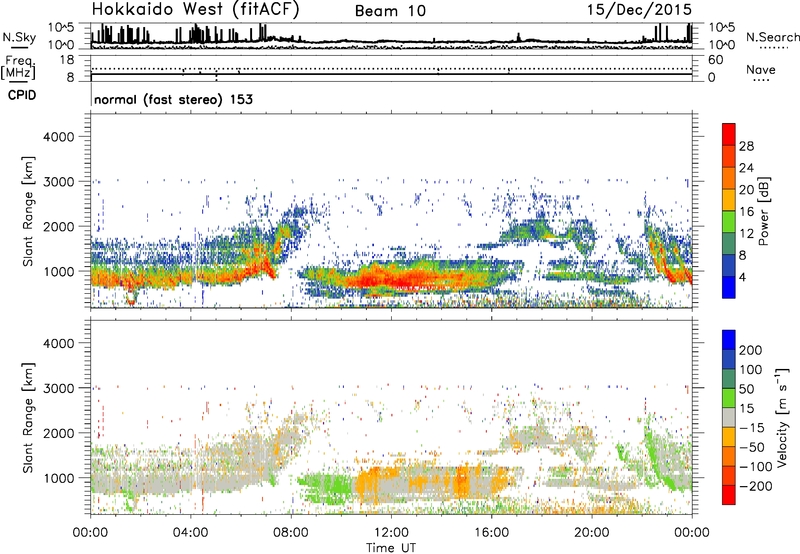The width and height of the screenshot is (800, 554).
Task: Click the "2000" tick on velocity panel
Action: pyautogui.click(x=59, y=433)
